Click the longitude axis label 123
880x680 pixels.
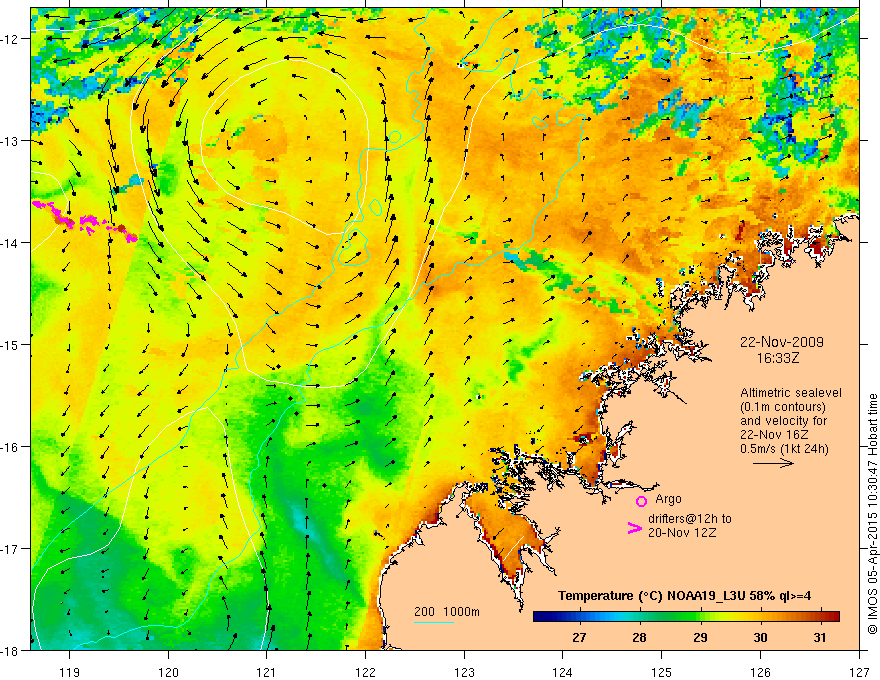(464, 672)
